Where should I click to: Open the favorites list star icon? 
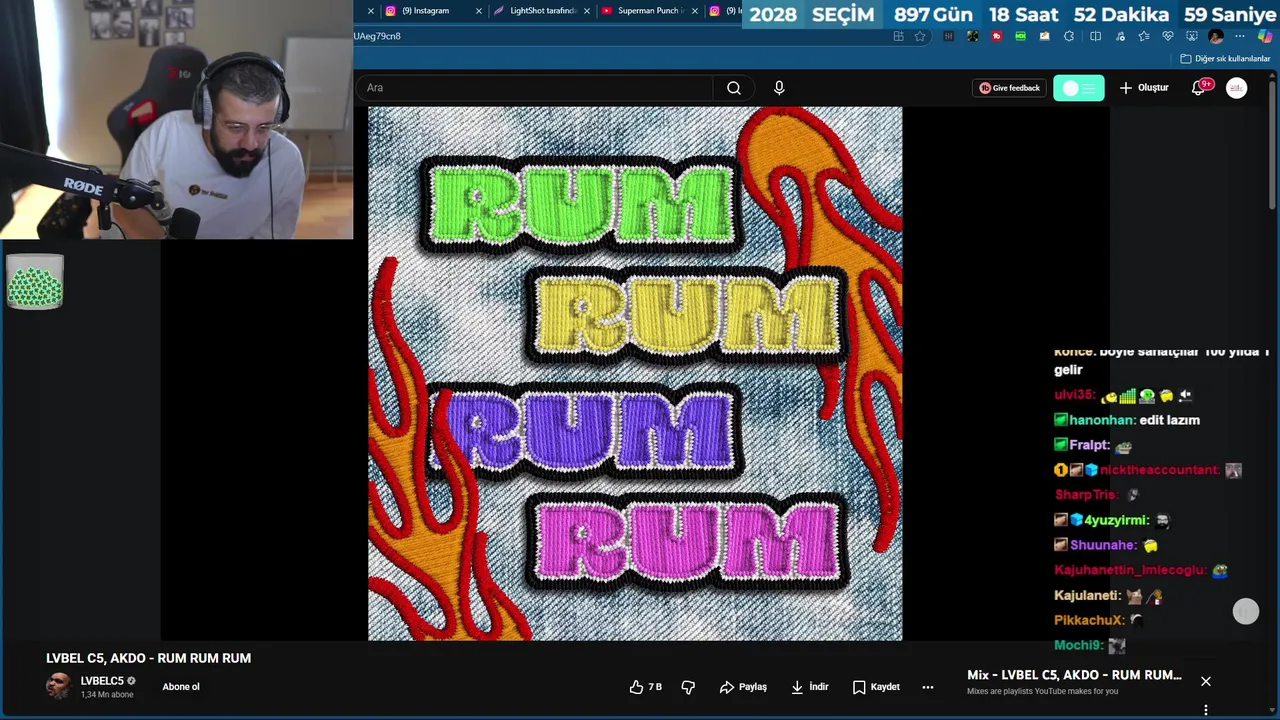point(1144,36)
